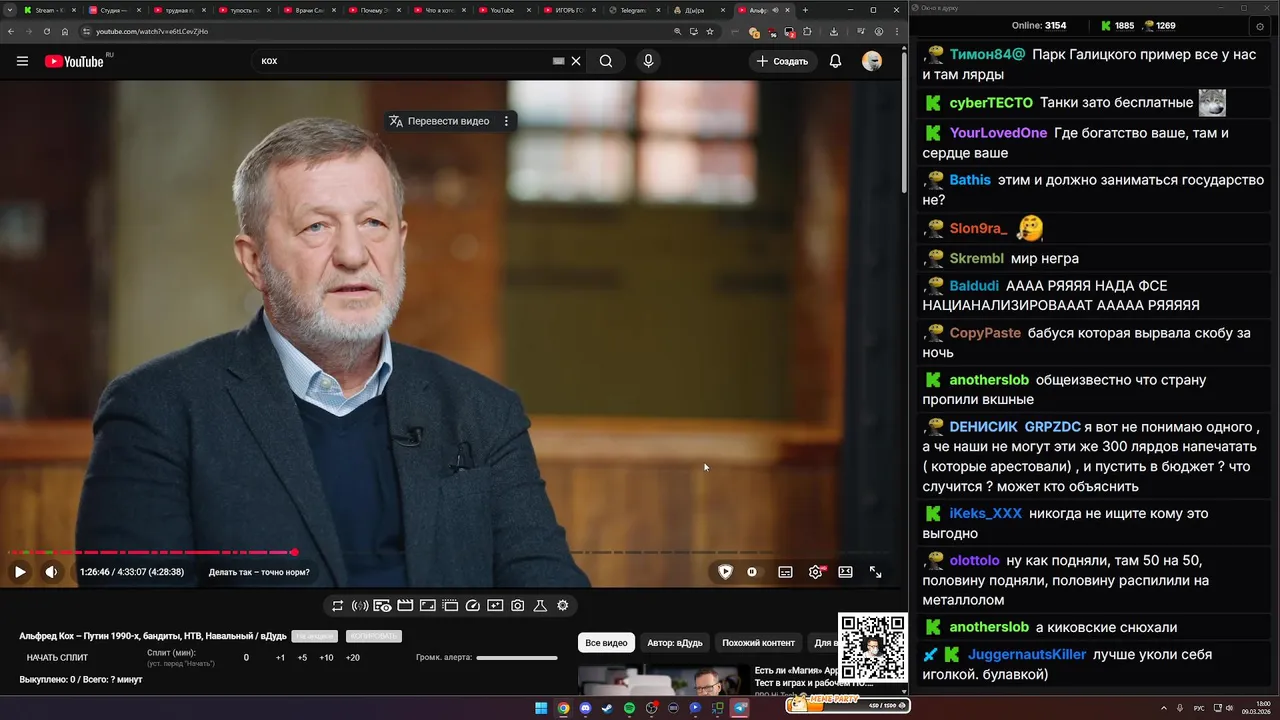Enter fullscreen mode
The image size is (1280, 720).
pos(875,572)
